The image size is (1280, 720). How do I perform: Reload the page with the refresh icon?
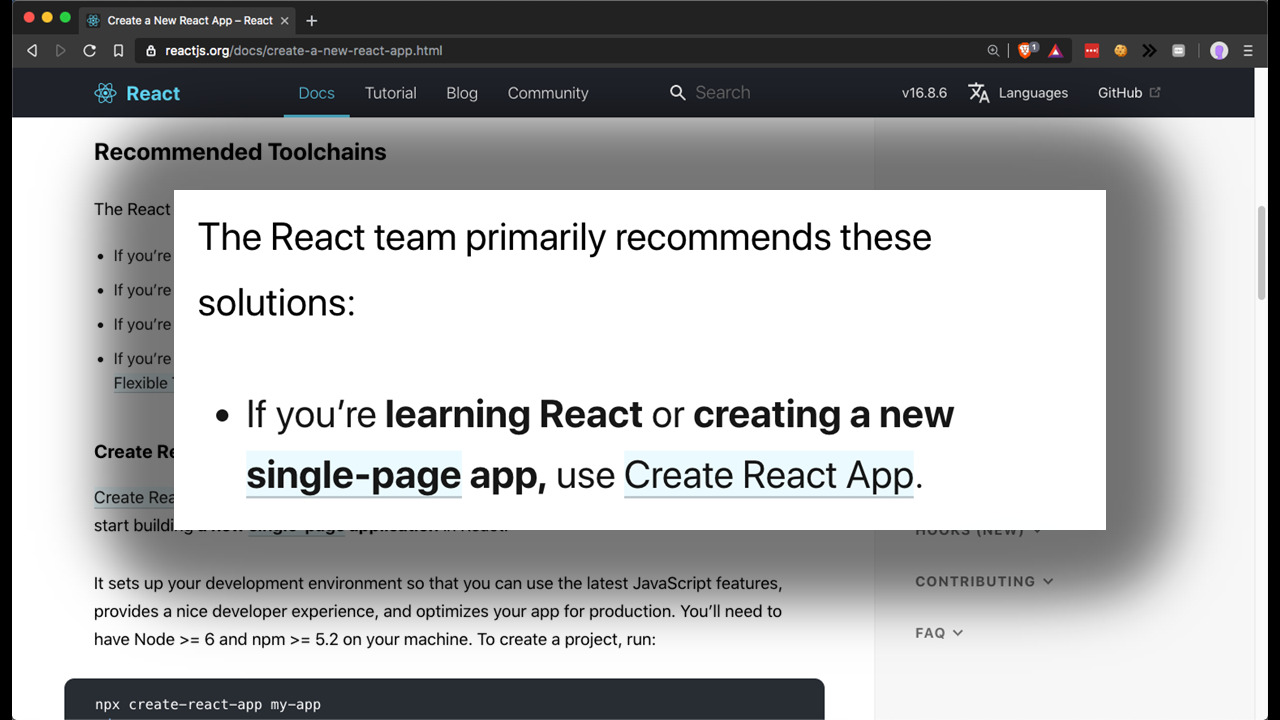point(89,50)
